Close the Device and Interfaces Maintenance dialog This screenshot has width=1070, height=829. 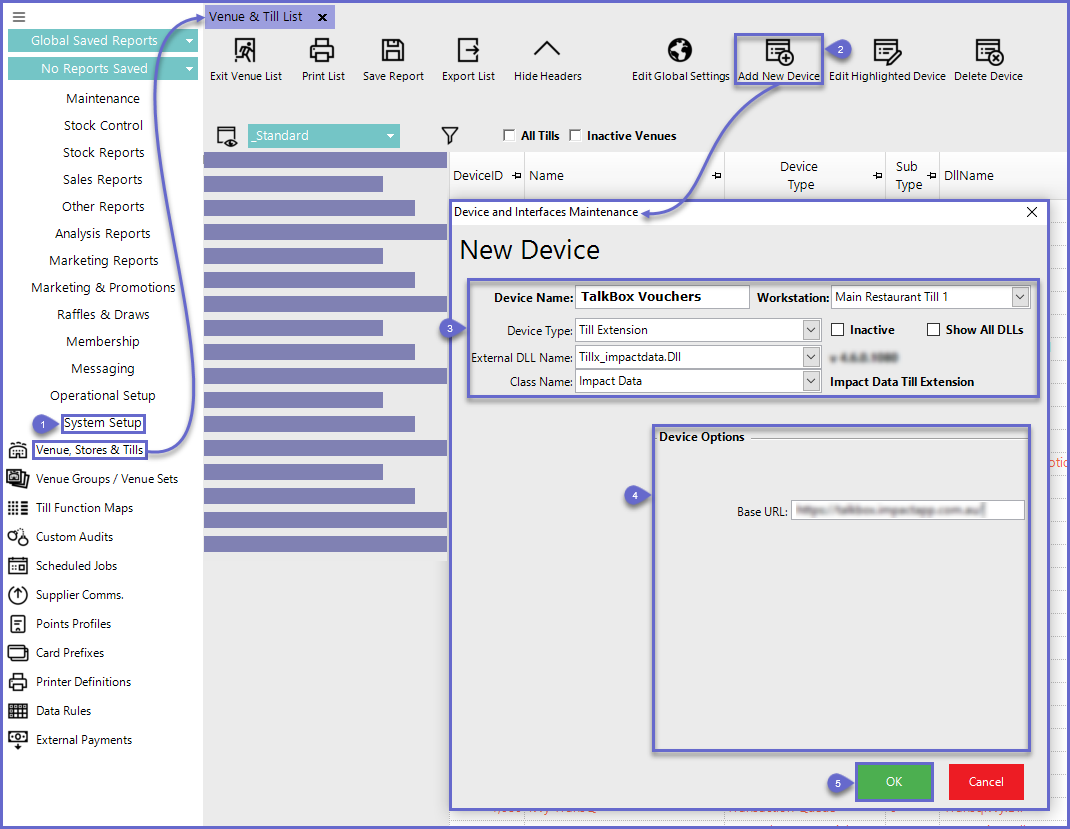tap(1032, 212)
